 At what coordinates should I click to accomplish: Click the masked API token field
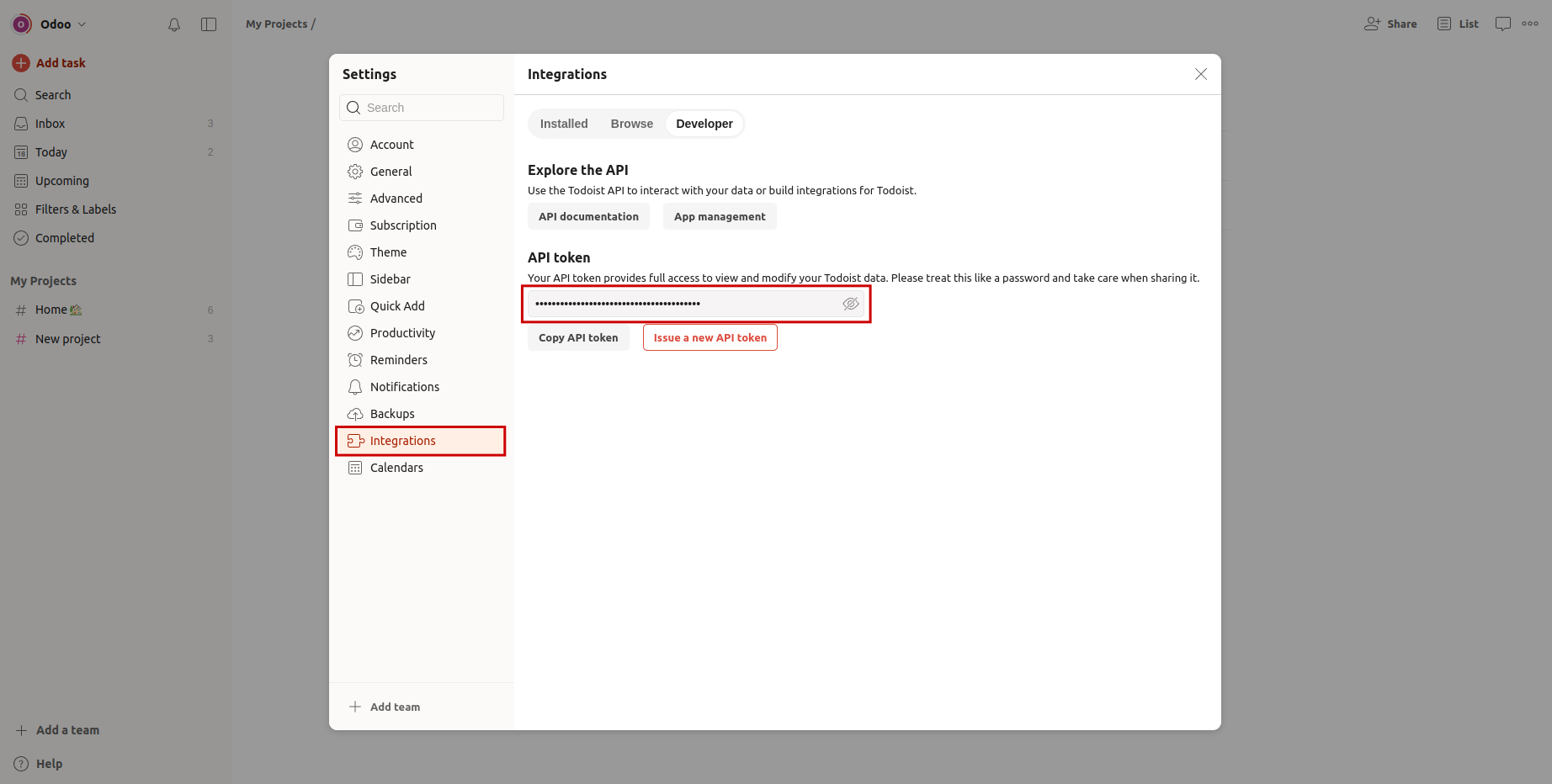(x=696, y=304)
